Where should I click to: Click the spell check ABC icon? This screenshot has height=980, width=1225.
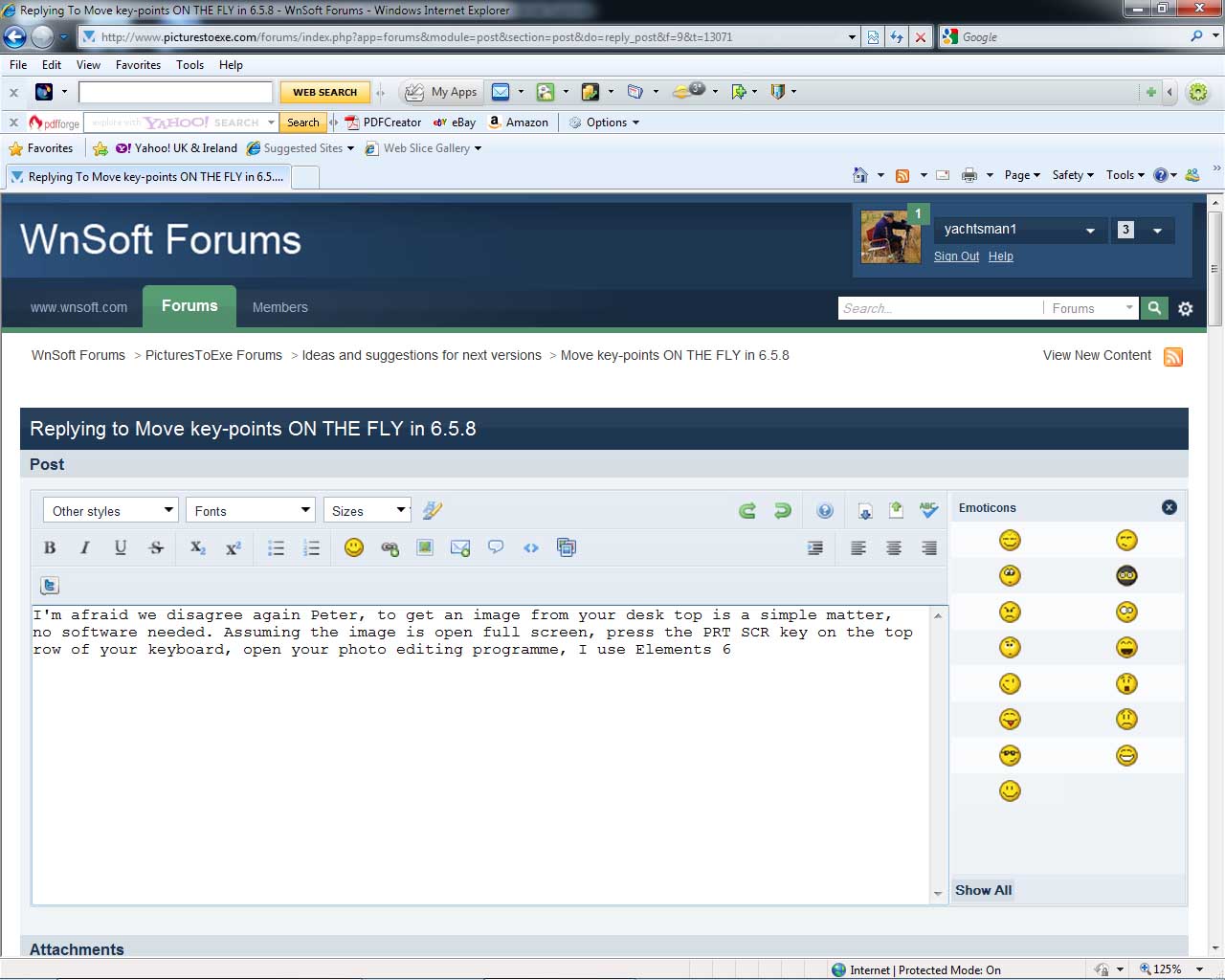pyautogui.click(x=928, y=510)
